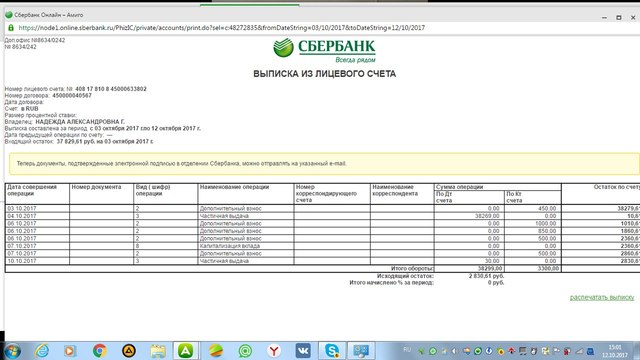640x360 pixels.
Task: Open the taskbar icon after Skype
Action: pos(361,351)
